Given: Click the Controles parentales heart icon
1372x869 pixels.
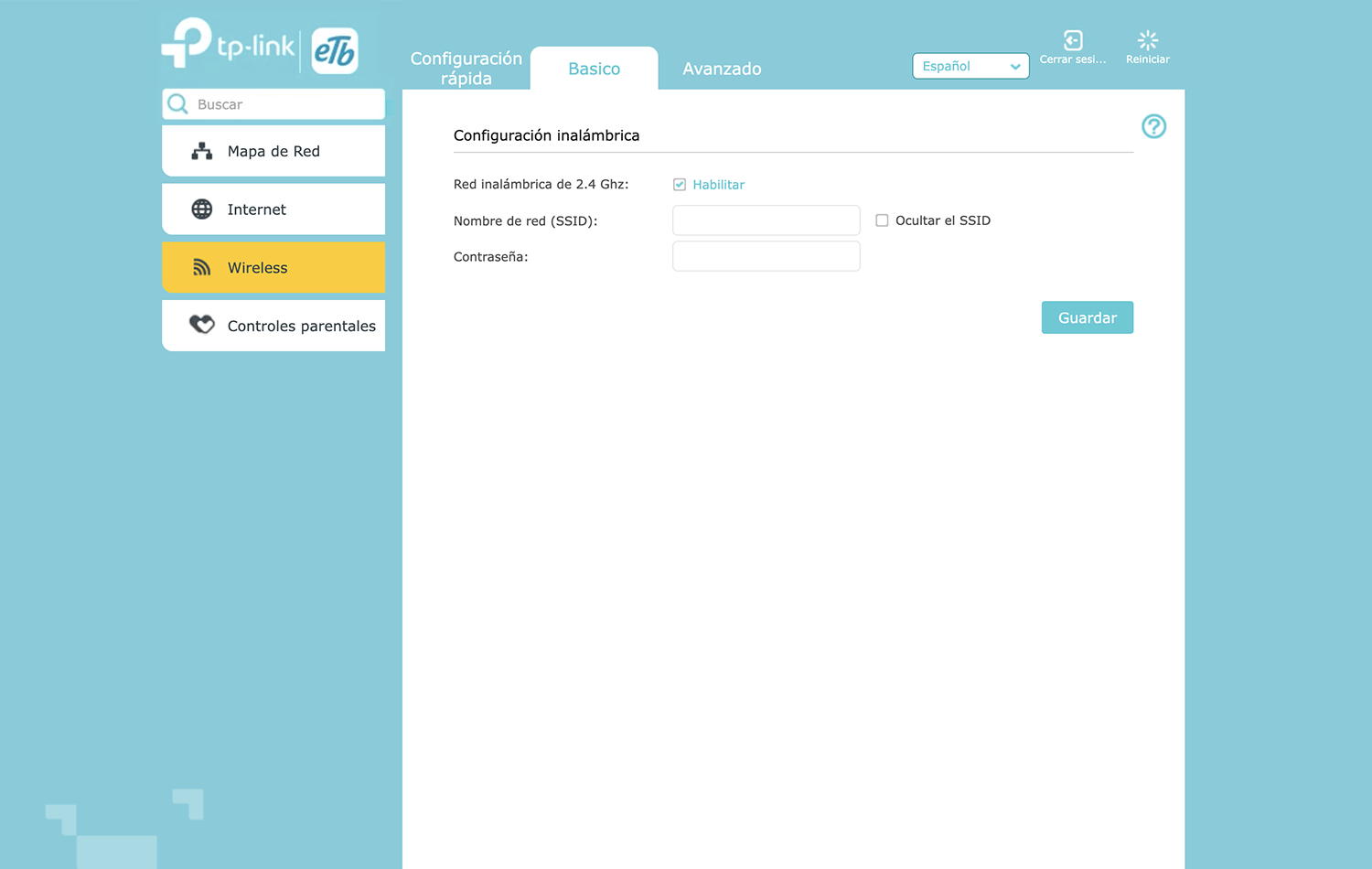Looking at the screenshot, I should tap(201, 325).
